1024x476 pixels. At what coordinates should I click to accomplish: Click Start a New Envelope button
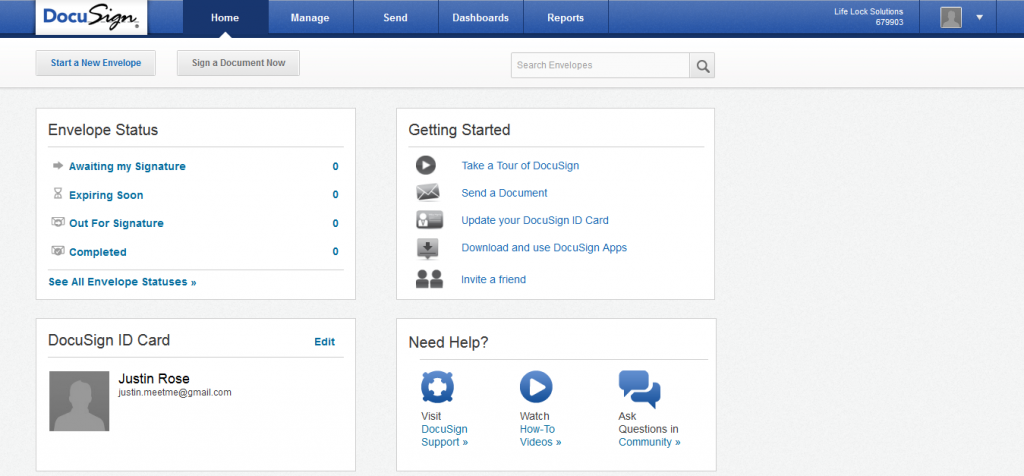coord(96,63)
